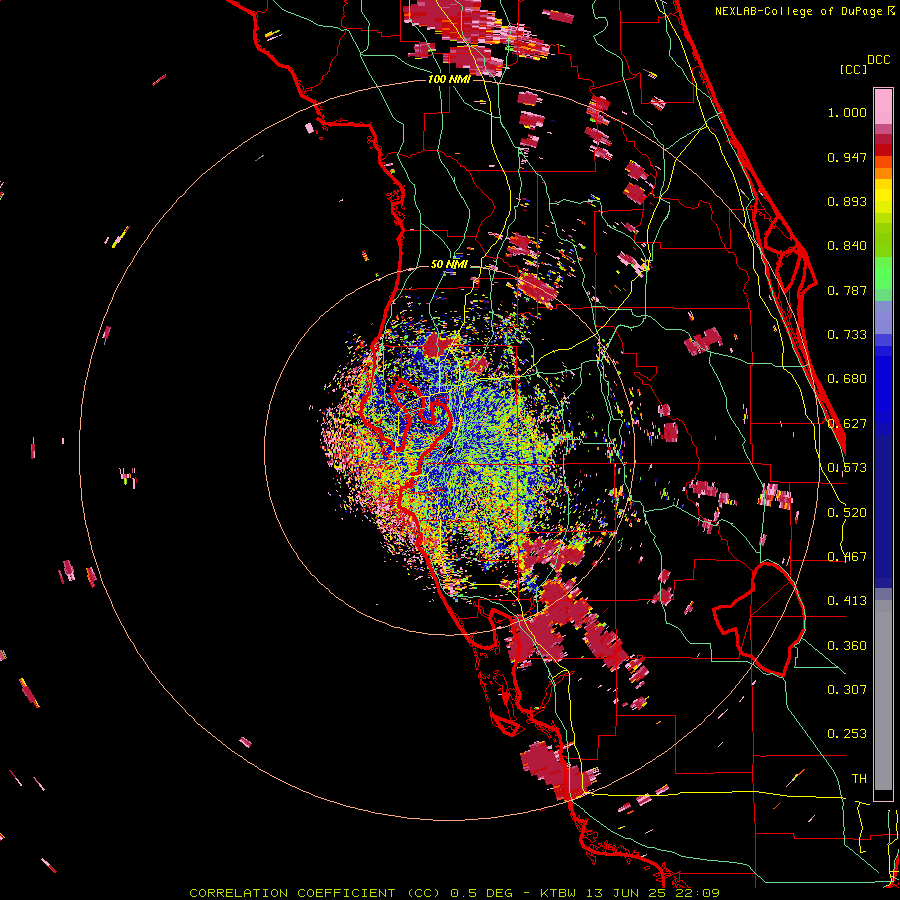Select the 0.413 scale value
Image resolution: width=900 pixels, height=900 pixels.
(x=847, y=601)
